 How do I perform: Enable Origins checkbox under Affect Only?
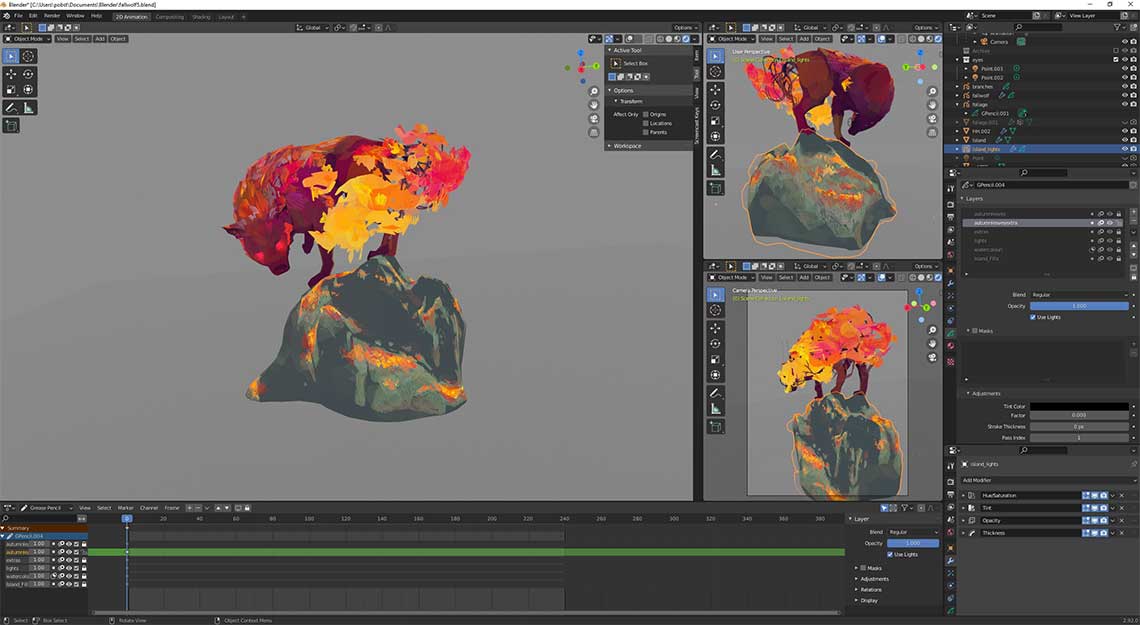tap(646, 114)
